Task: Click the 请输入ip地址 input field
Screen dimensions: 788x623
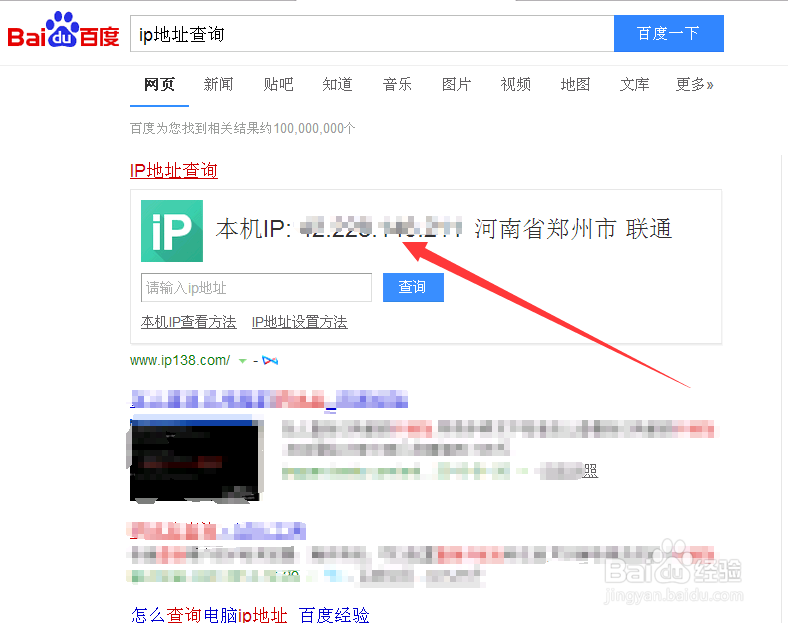Action: point(256,287)
